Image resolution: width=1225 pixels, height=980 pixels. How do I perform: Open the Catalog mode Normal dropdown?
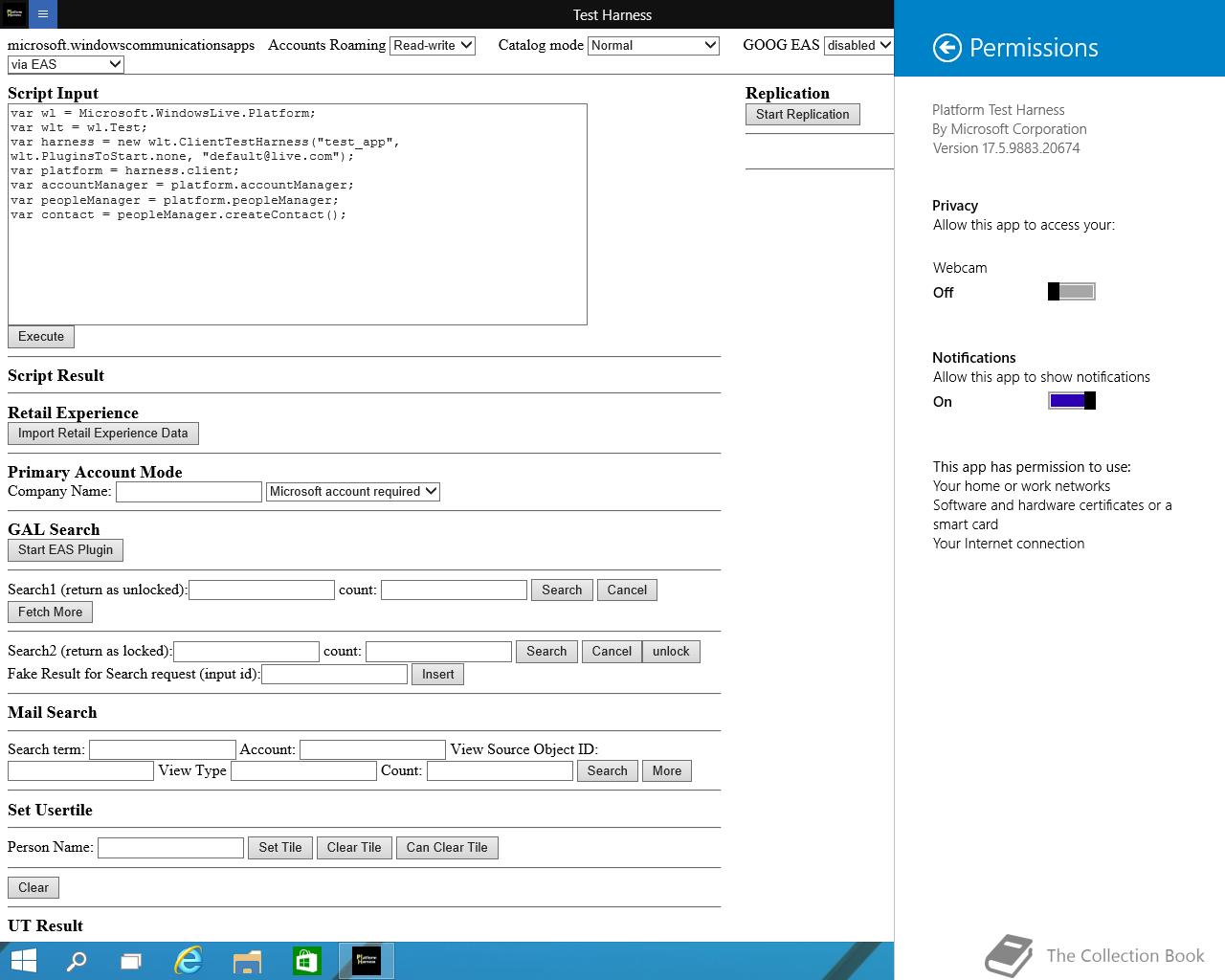pyautogui.click(x=654, y=45)
